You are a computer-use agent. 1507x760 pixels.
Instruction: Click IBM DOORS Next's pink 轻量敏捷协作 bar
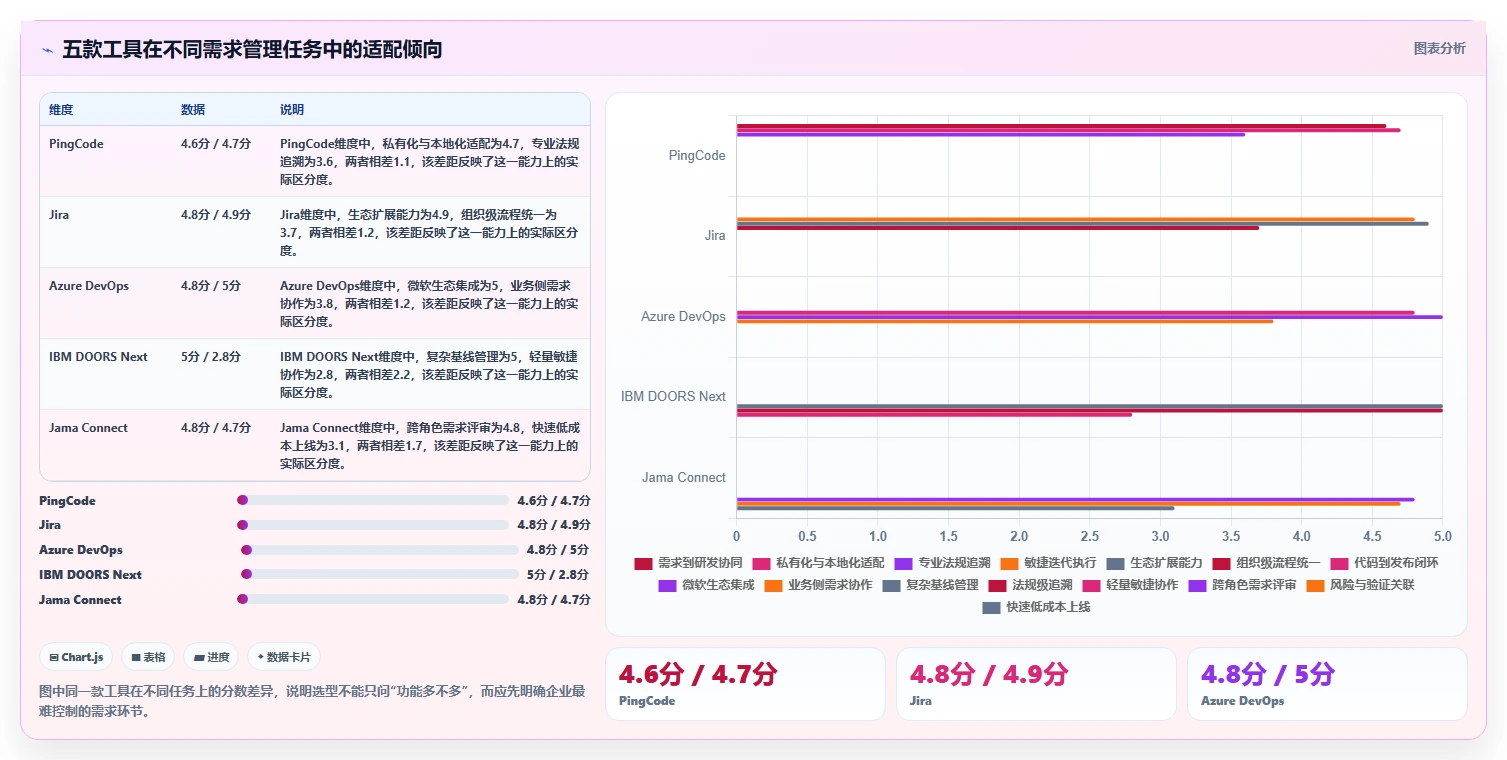934,414
